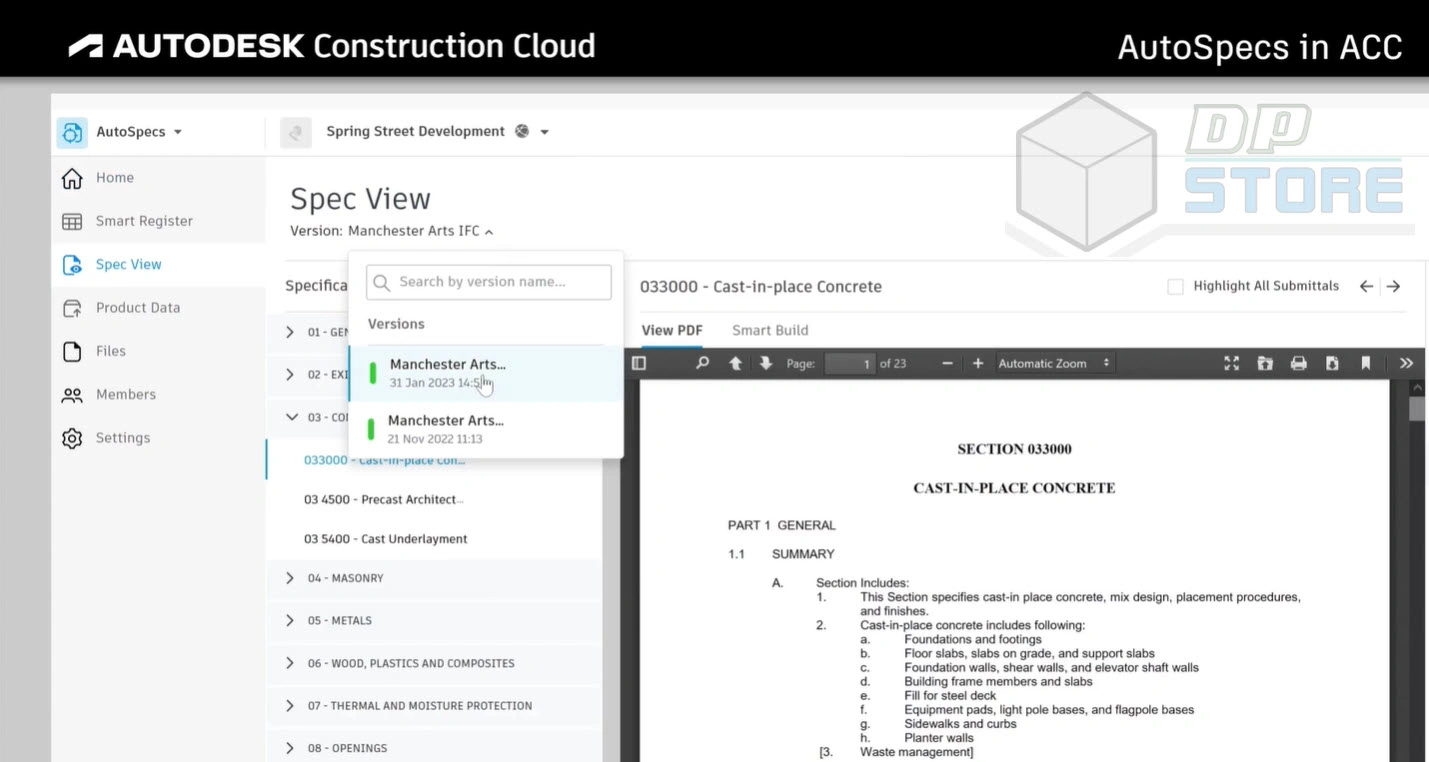
Task: Click the Spring Street Development project thumbnail
Action: pyautogui.click(x=296, y=132)
